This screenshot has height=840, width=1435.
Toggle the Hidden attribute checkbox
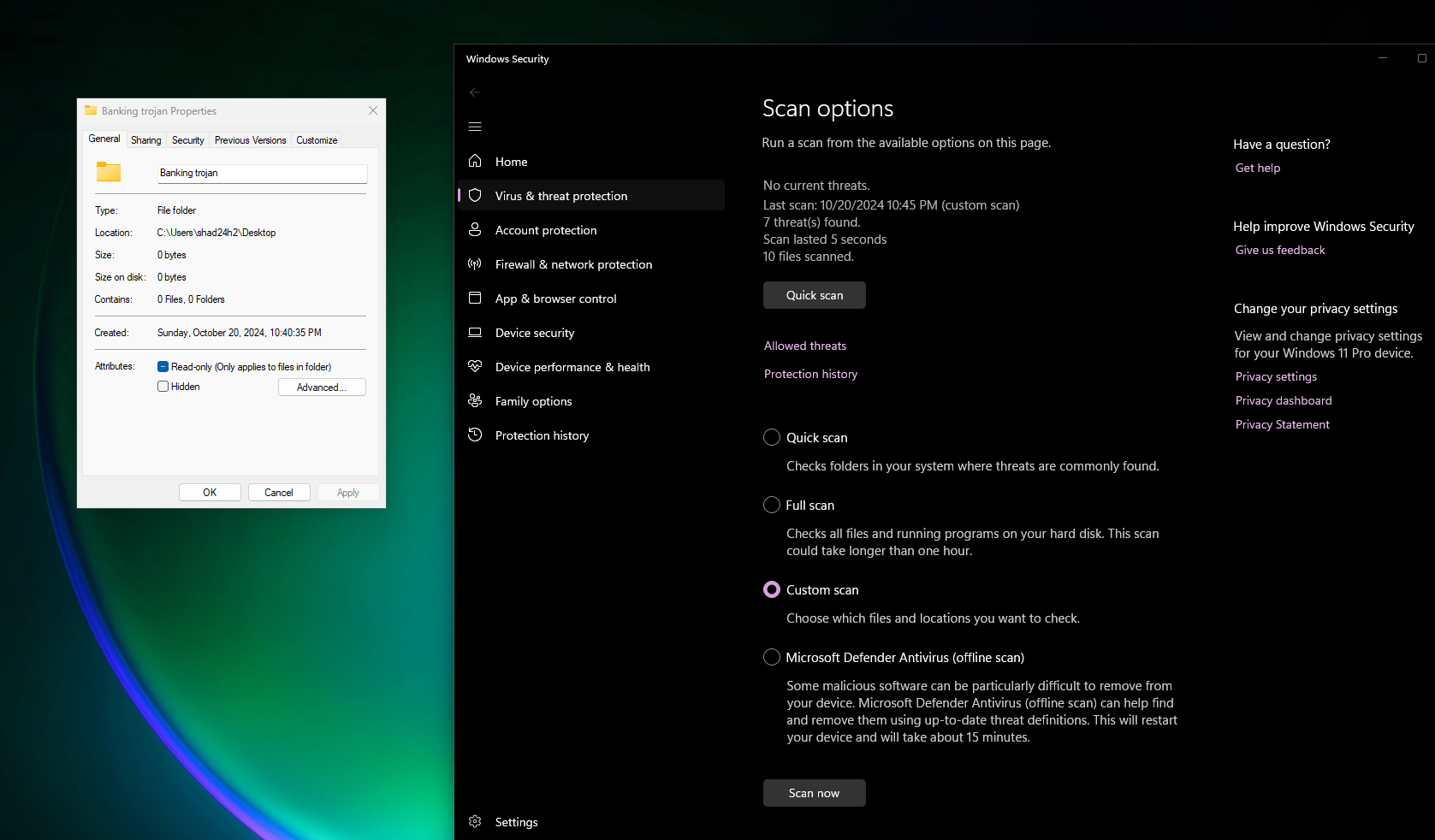click(x=163, y=387)
